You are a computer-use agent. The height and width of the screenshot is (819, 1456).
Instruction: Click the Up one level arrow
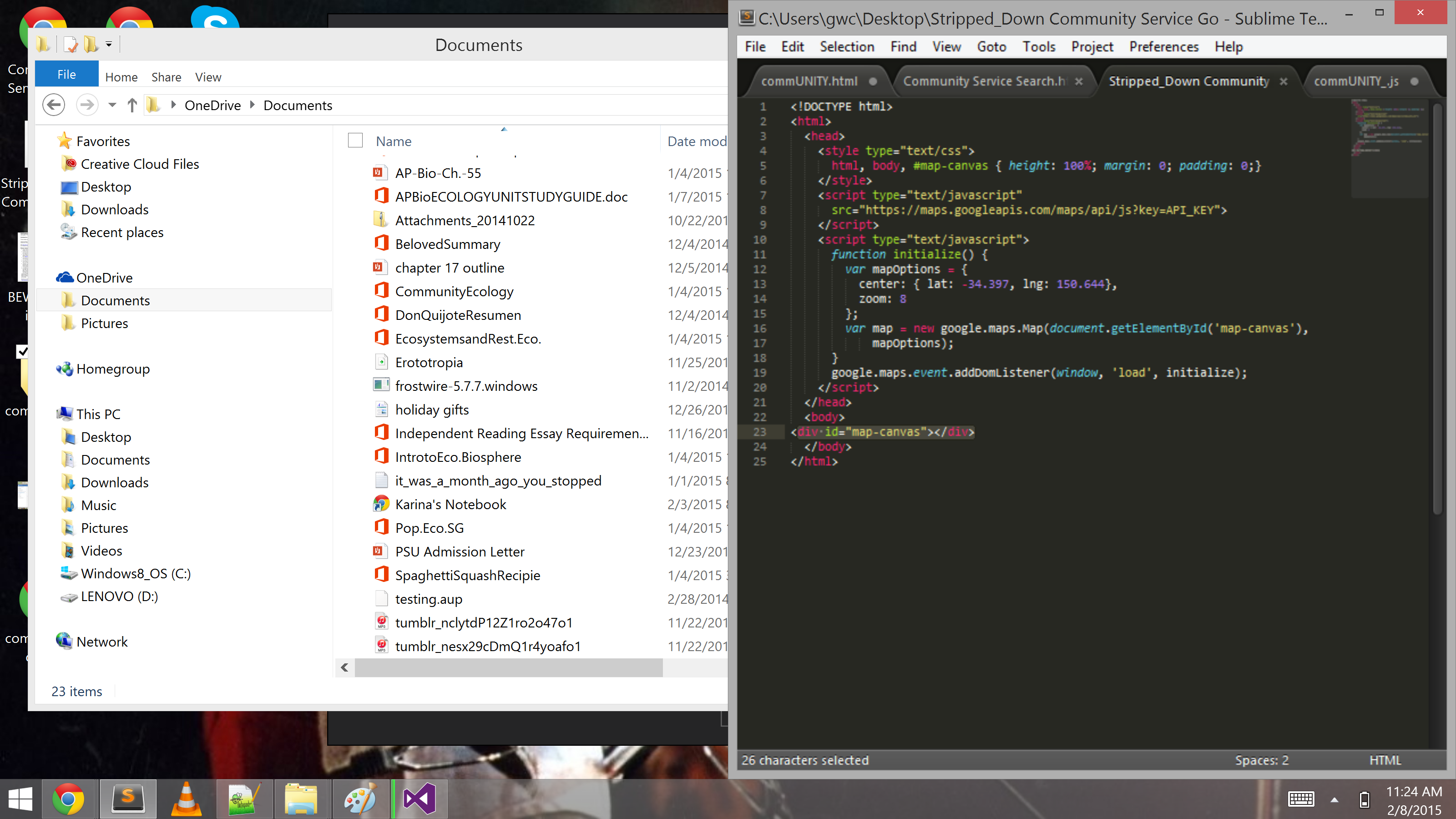click(x=131, y=105)
